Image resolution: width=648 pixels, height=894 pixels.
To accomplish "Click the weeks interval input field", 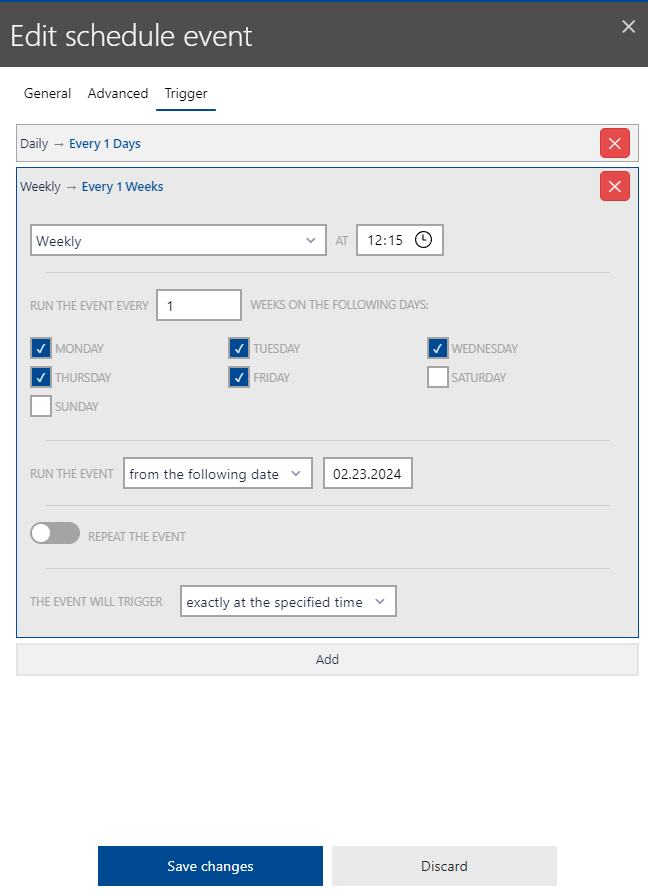I will click(199, 306).
